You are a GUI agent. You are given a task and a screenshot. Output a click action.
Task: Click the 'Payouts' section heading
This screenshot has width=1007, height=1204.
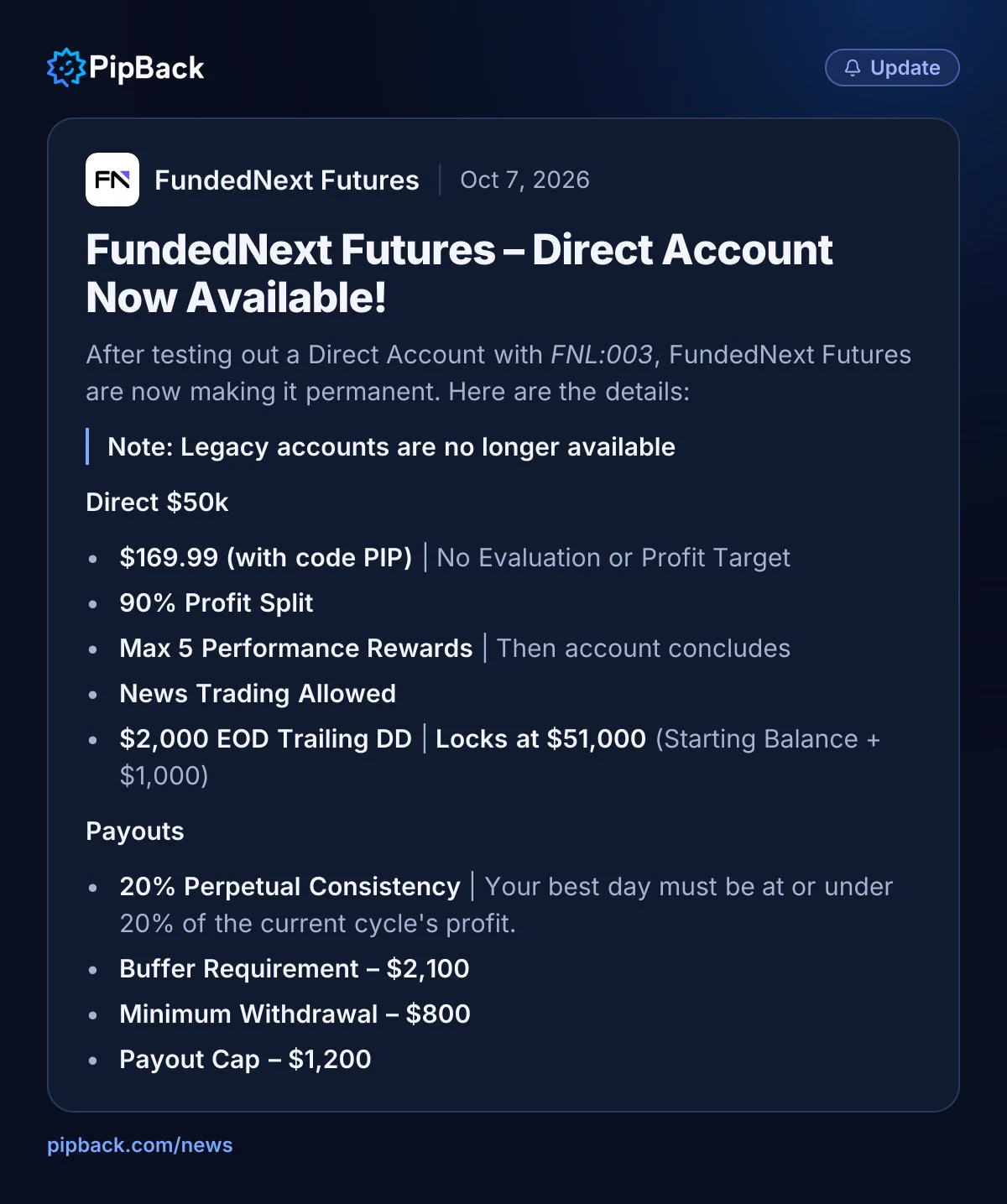pos(135,831)
